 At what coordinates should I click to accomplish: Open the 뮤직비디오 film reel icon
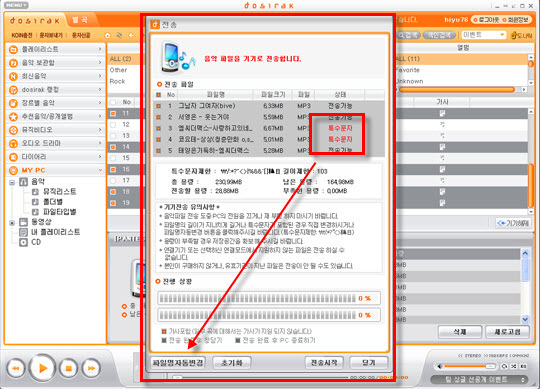click(x=13, y=130)
